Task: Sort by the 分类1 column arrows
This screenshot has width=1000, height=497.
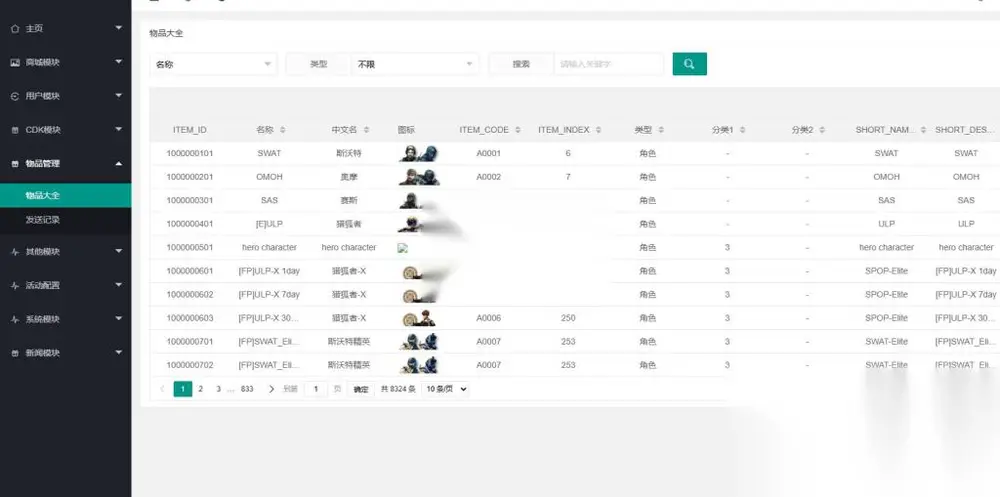Action: pyautogui.click(x=742, y=130)
